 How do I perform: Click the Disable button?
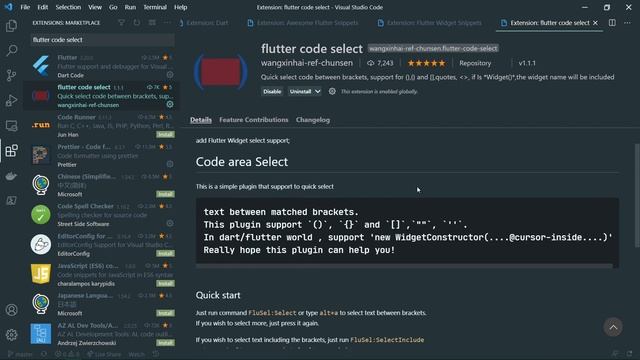point(272,91)
